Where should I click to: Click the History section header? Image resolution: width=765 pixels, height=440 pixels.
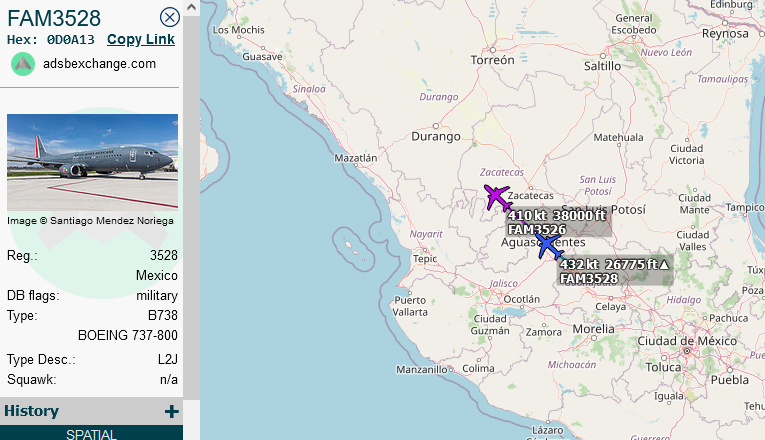(x=91, y=411)
